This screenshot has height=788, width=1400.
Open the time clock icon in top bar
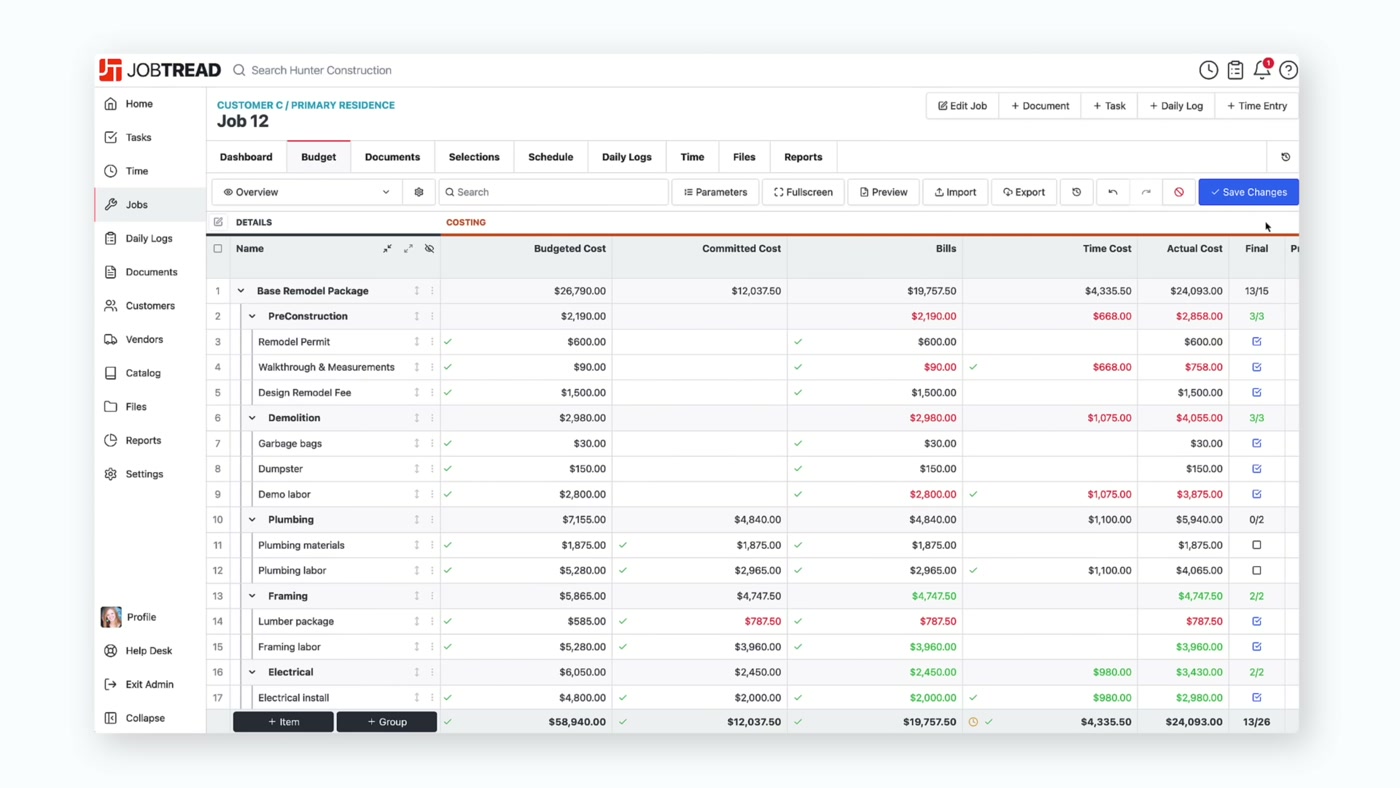[1209, 70]
